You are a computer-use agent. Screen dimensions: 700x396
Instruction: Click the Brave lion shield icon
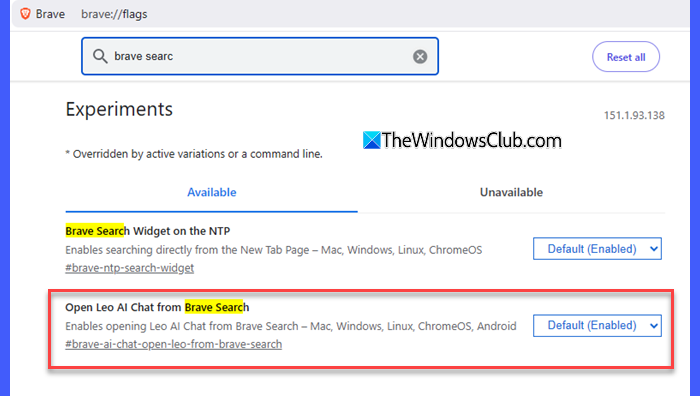click(25, 14)
